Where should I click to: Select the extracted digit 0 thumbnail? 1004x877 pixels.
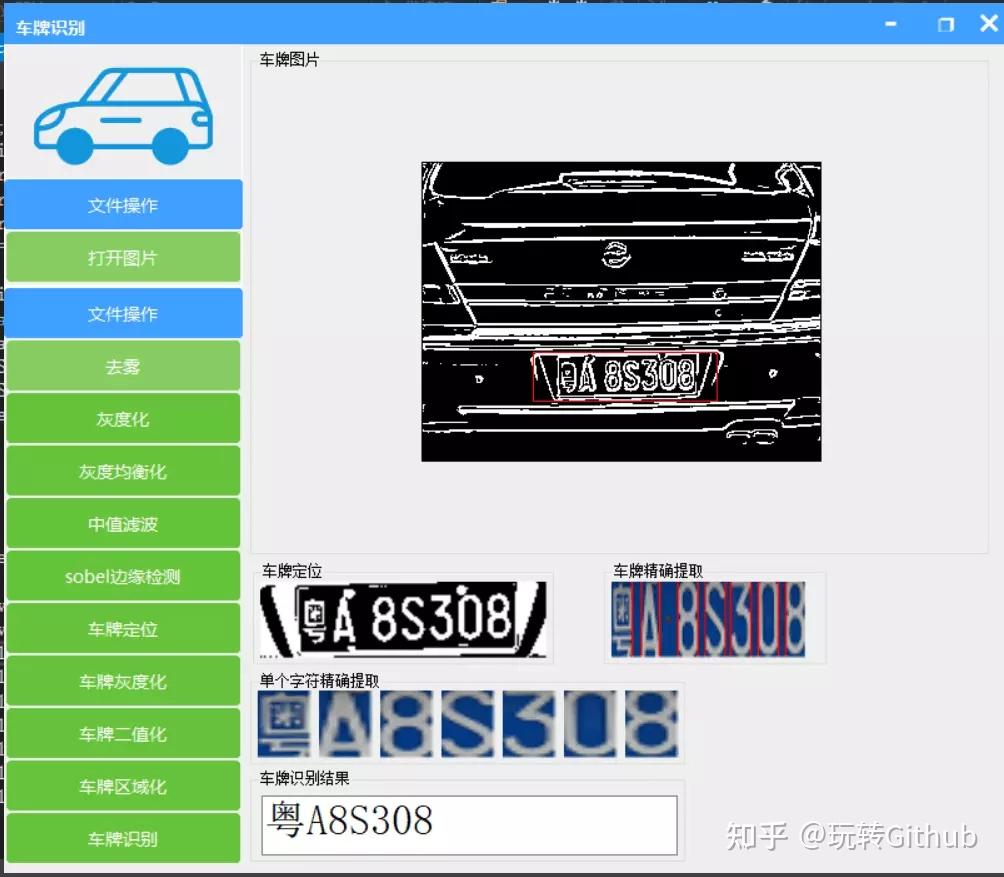pos(590,723)
